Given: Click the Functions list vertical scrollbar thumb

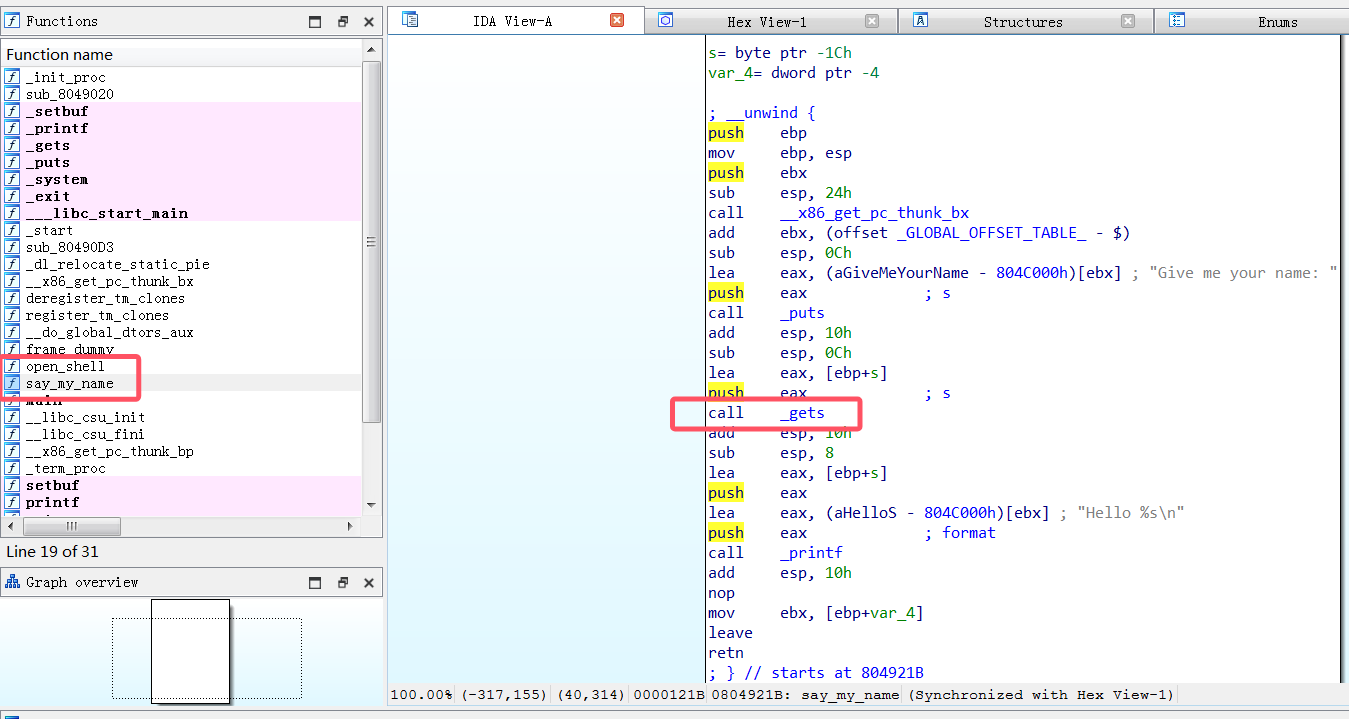Looking at the screenshot, I should (371, 241).
